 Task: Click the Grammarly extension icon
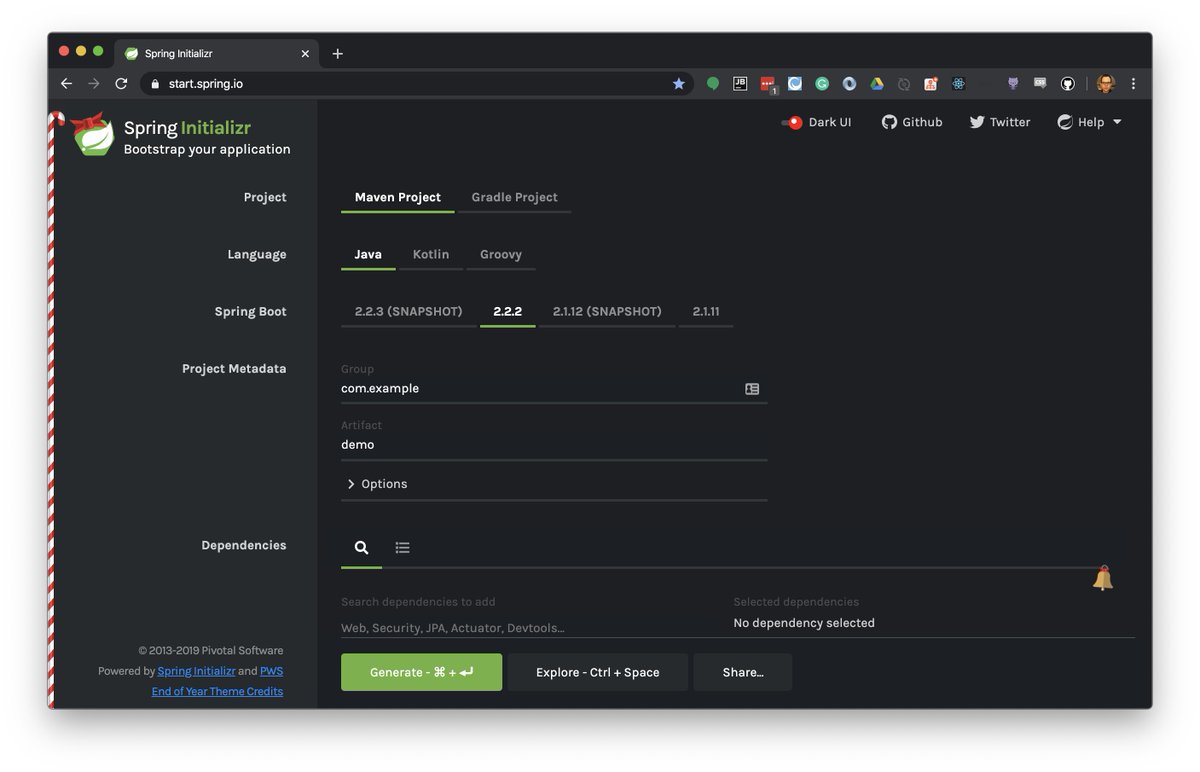coord(822,84)
